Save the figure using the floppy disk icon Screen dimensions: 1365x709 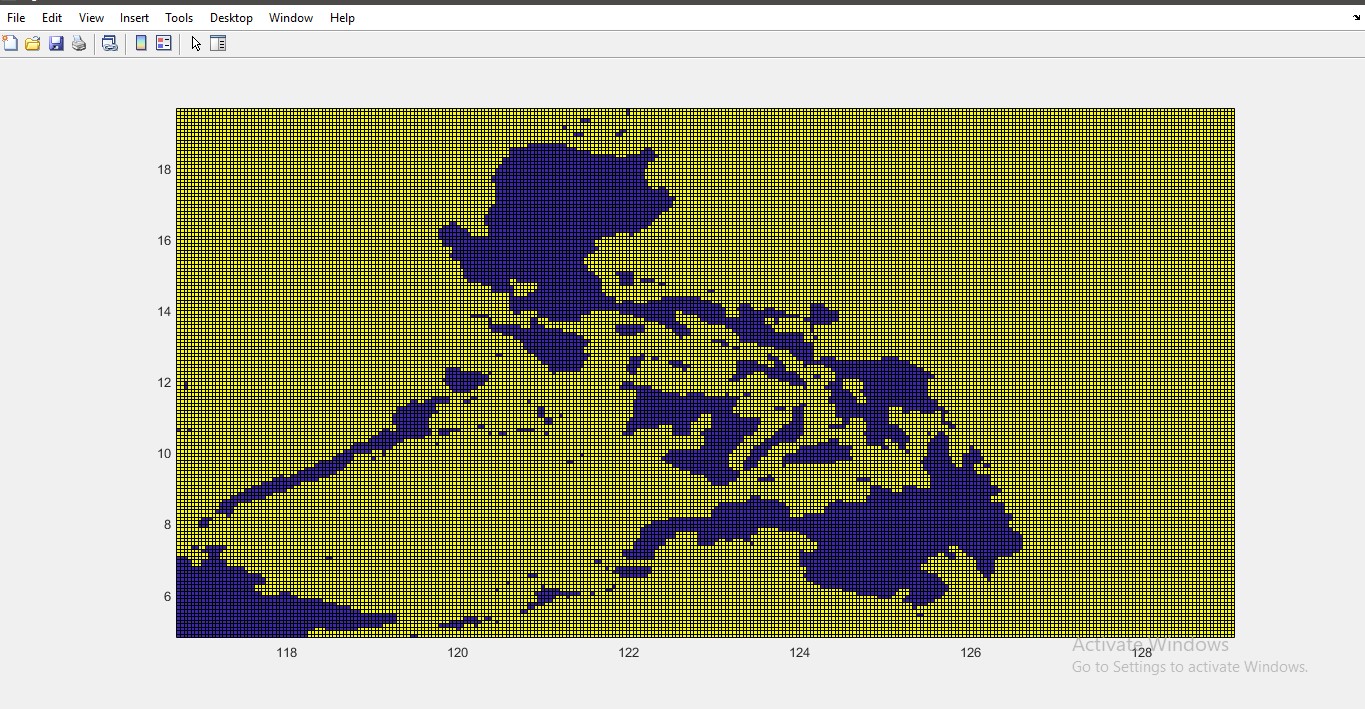pos(56,43)
